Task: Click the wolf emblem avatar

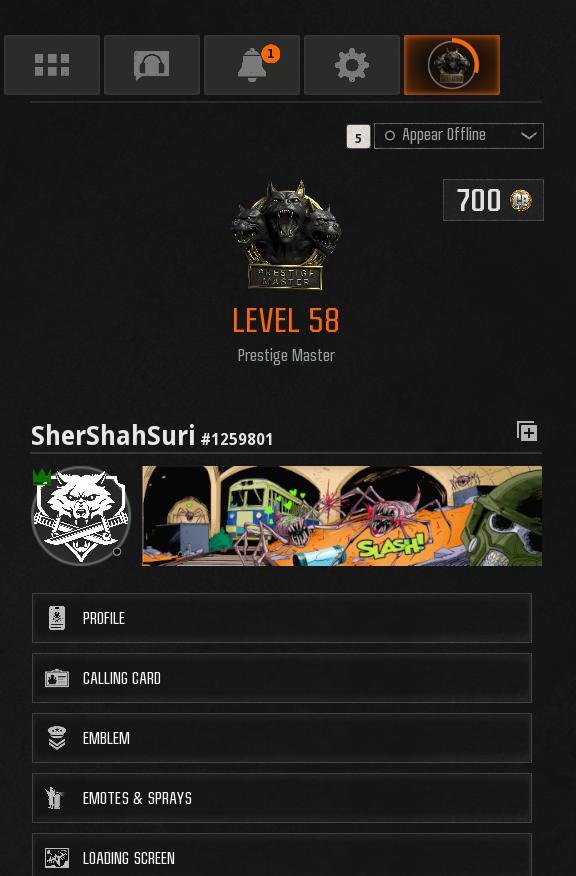Action: (x=81, y=516)
